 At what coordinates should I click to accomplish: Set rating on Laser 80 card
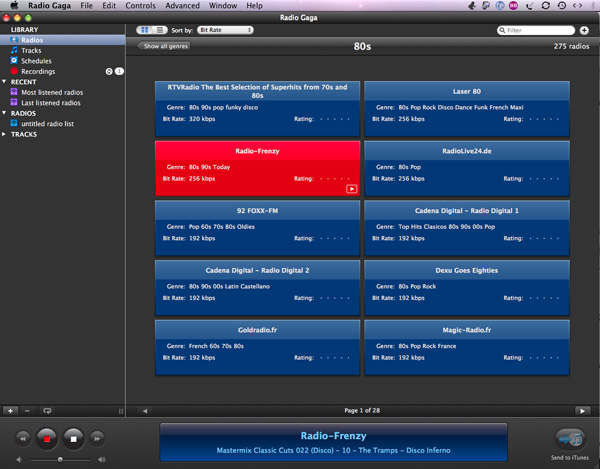pos(544,119)
